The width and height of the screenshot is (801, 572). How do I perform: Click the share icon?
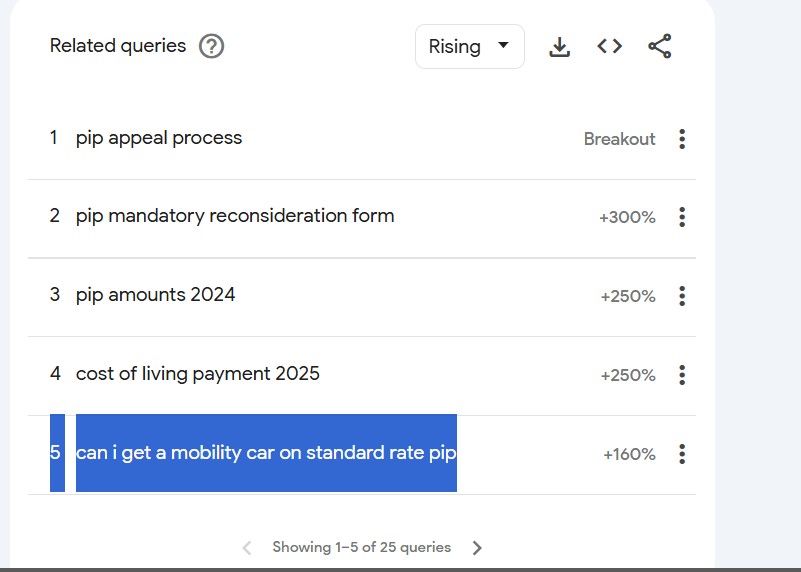[660, 46]
